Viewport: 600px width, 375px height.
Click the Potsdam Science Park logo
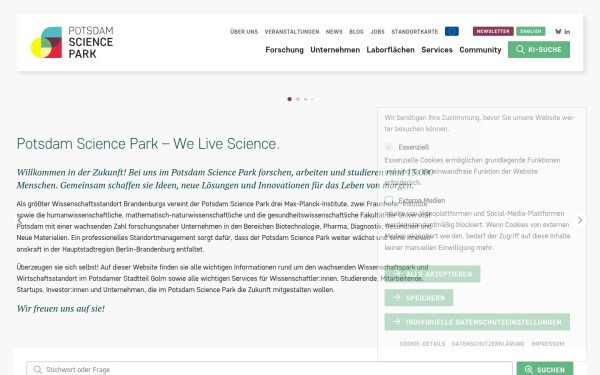(x=72, y=42)
